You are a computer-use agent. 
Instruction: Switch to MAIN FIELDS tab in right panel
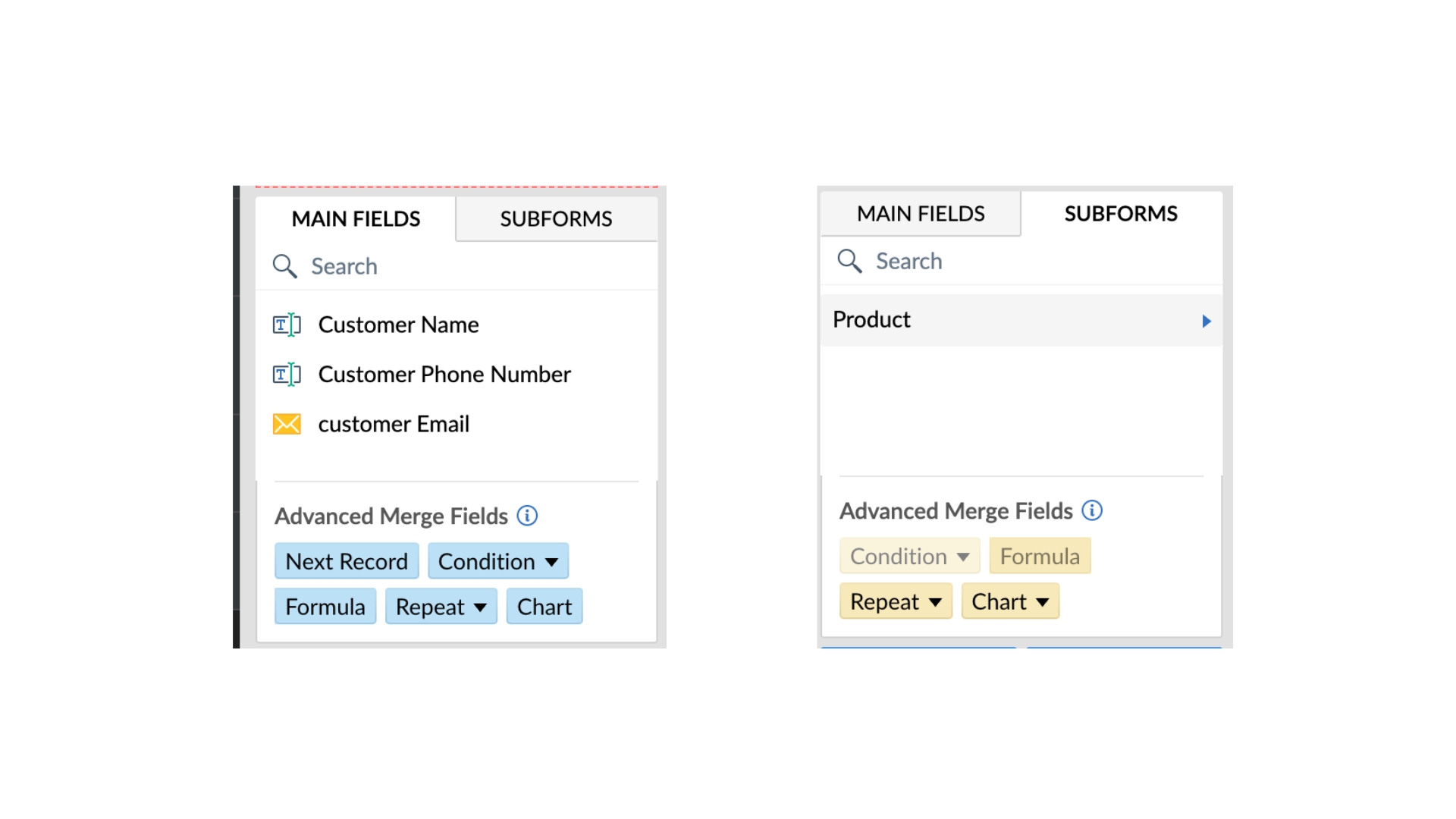point(921,214)
